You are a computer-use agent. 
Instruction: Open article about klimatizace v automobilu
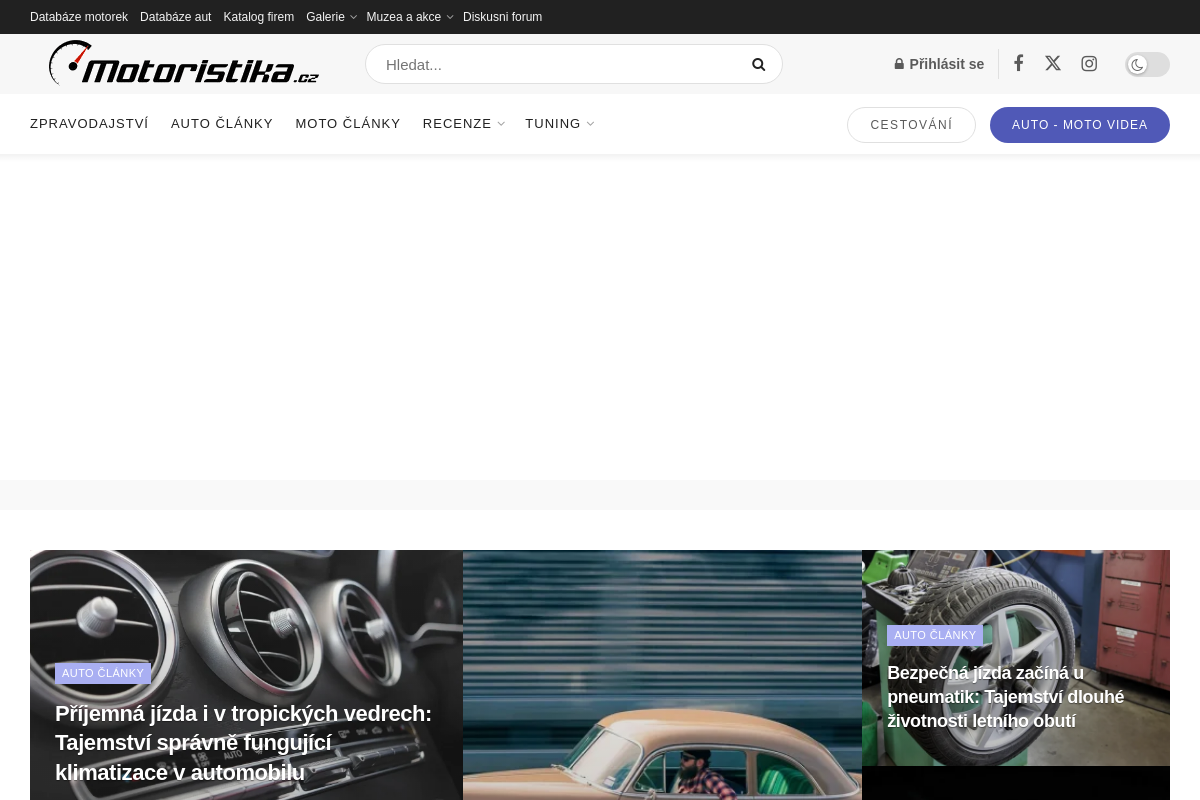click(x=243, y=743)
